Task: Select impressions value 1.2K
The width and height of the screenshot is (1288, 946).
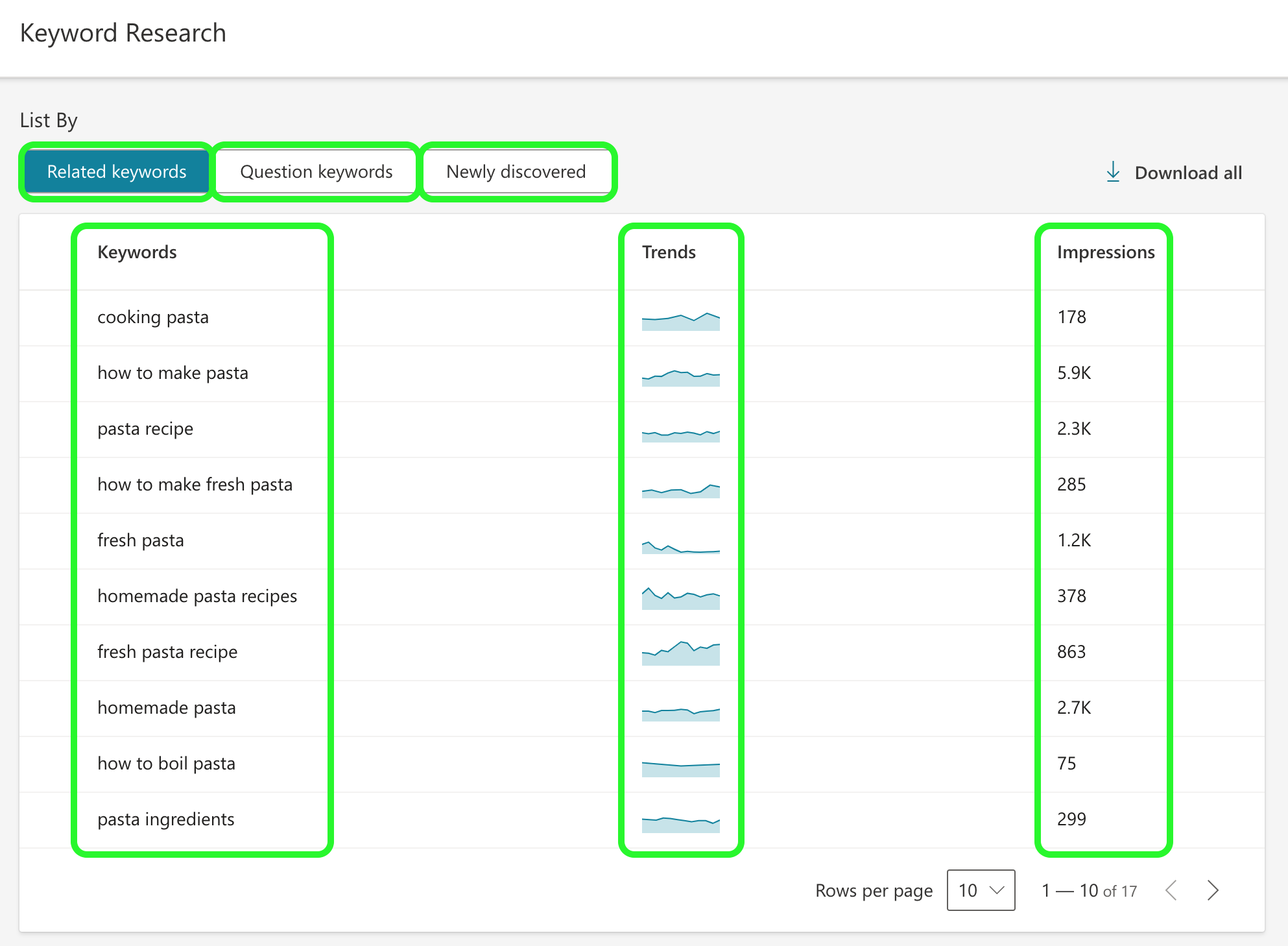Action: coord(1074,540)
